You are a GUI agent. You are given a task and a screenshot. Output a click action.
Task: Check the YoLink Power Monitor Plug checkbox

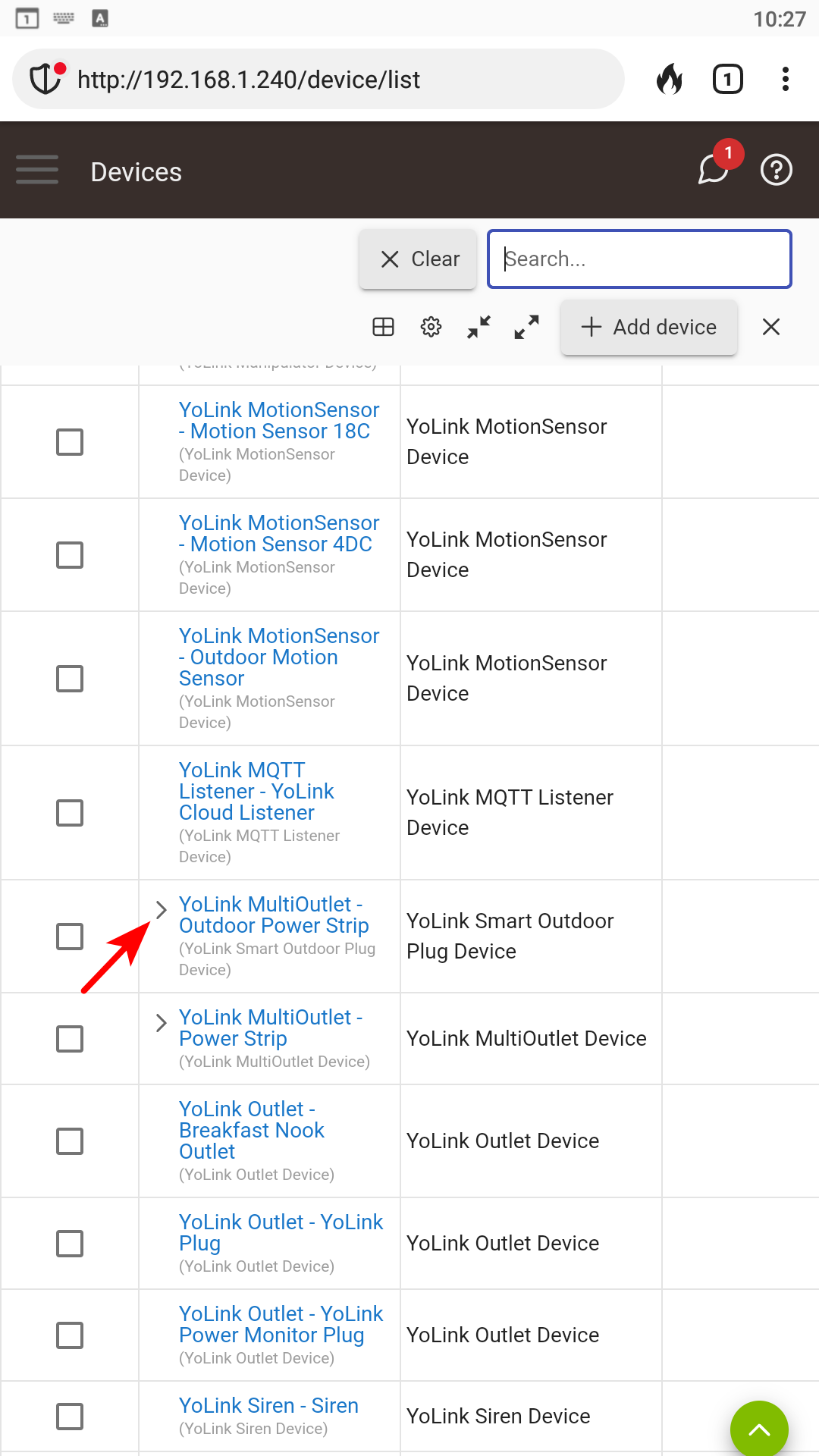coord(70,1335)
